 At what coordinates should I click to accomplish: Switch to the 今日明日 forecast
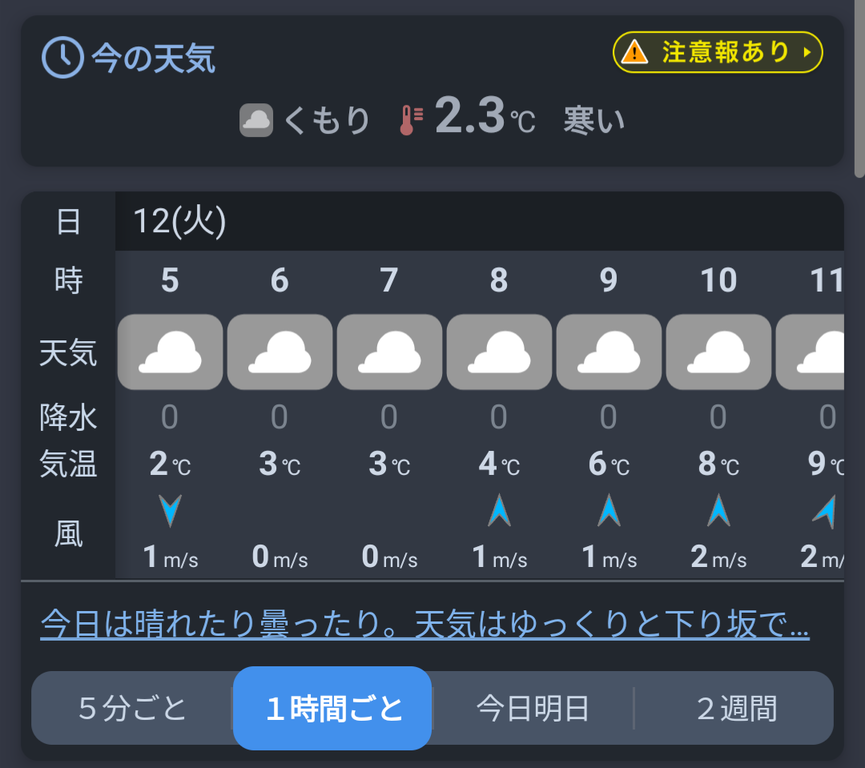pos(533,708)
